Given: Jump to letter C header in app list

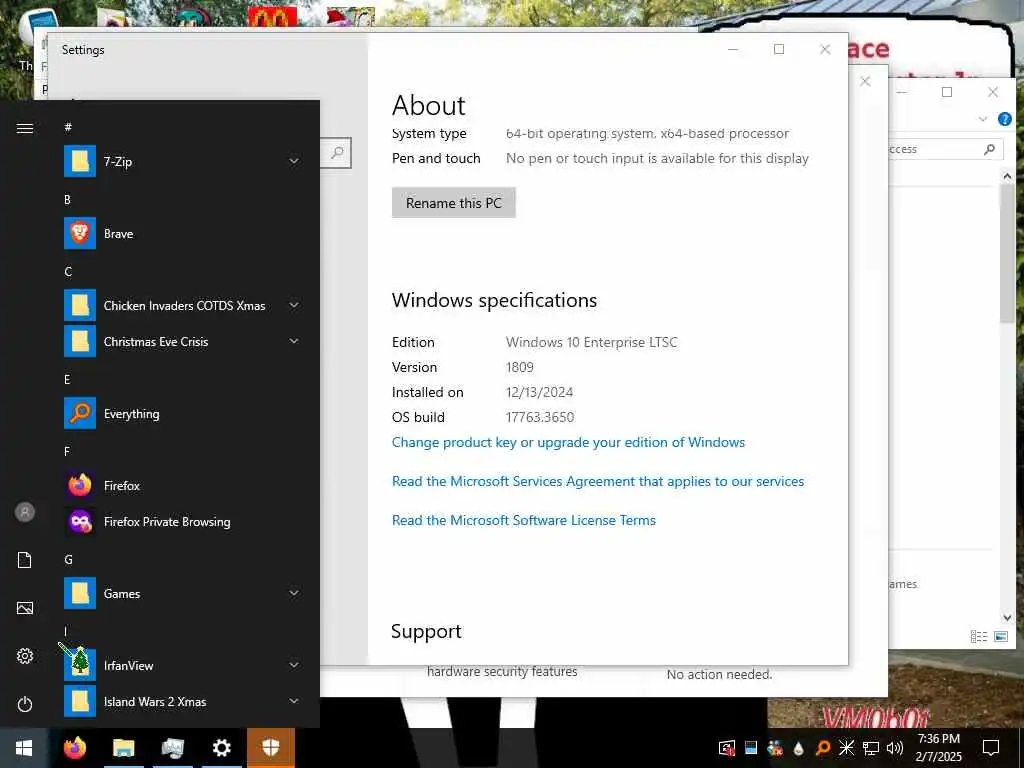Looking at the screenshot, I should tap(68, 272).
